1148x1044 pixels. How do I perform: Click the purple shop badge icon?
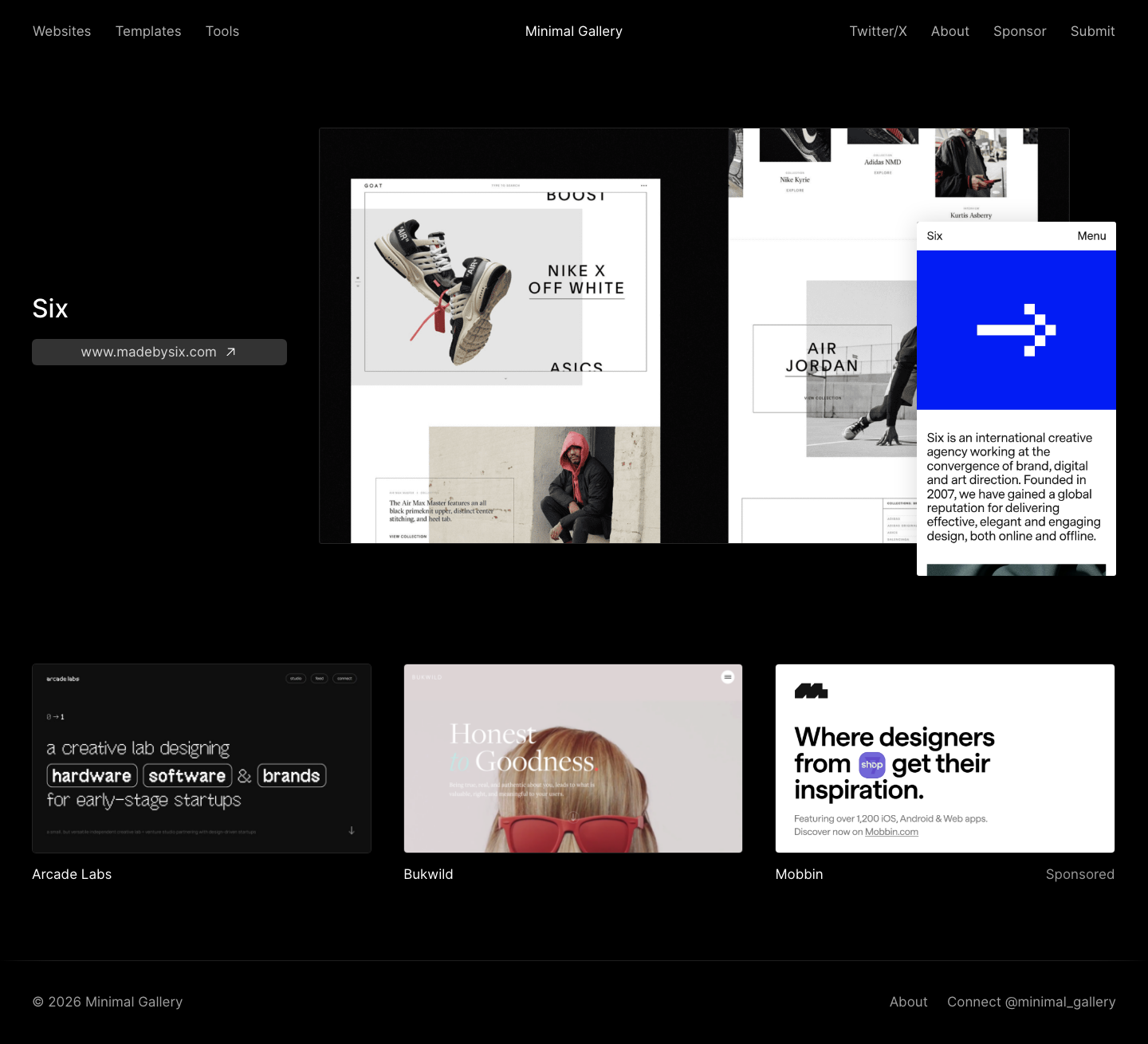click(x=871, y=765)
